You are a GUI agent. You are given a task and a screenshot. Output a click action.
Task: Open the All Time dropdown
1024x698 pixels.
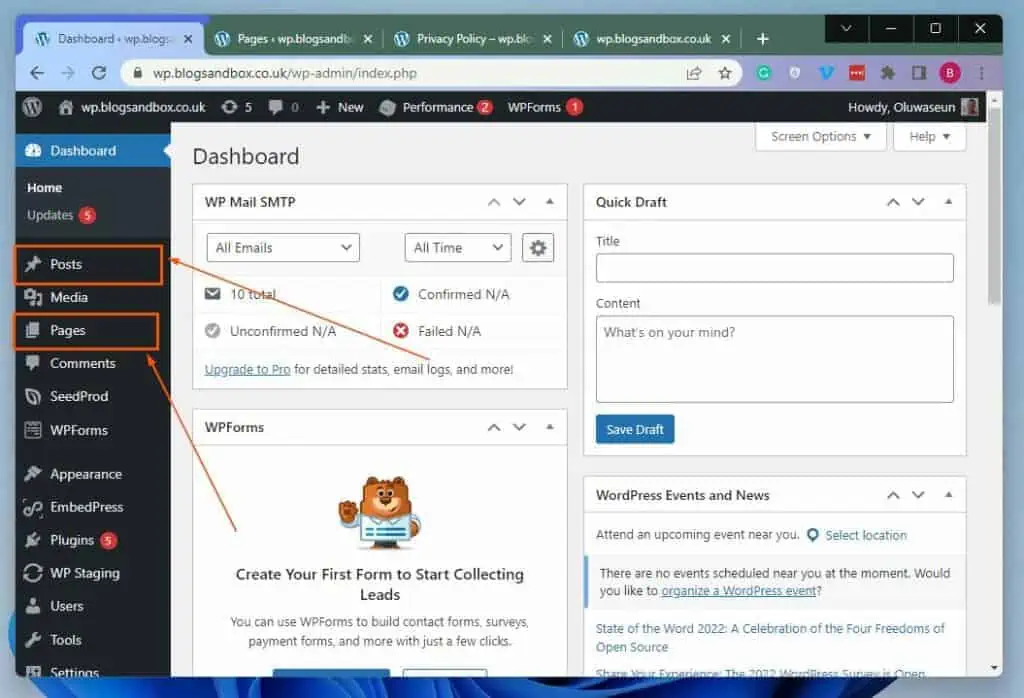click(457, 248)
